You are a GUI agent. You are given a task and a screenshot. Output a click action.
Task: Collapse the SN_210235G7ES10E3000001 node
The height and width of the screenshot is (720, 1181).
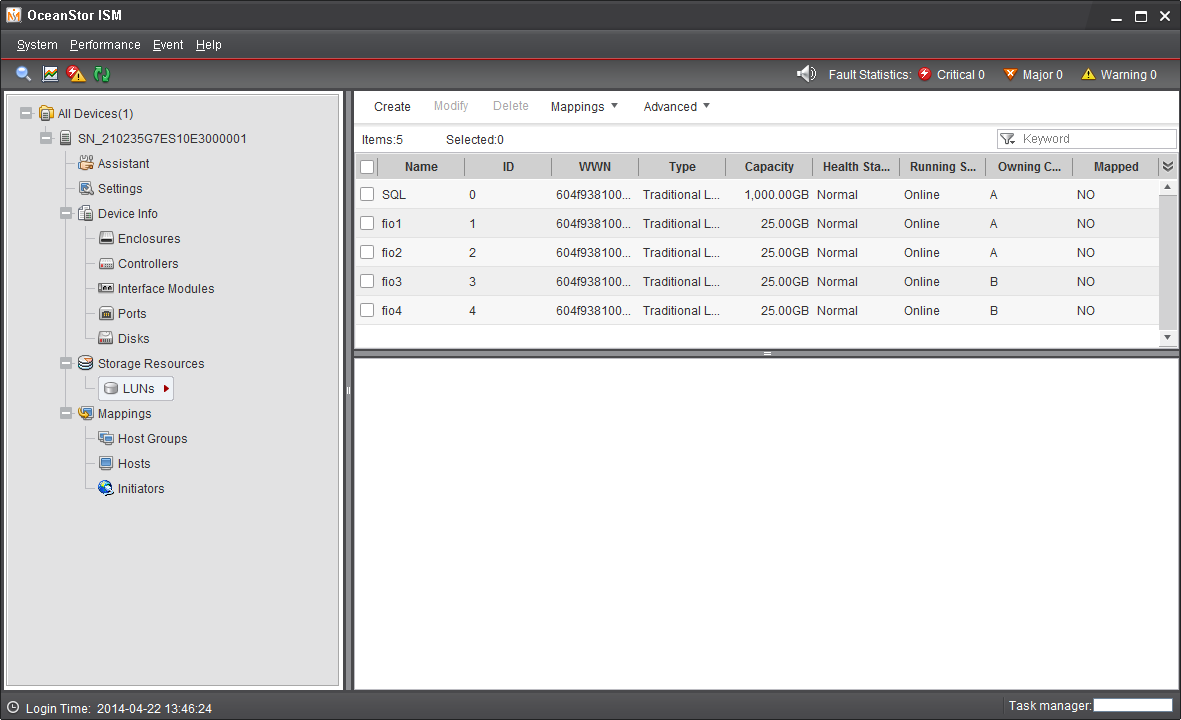(x=46, y=138)
